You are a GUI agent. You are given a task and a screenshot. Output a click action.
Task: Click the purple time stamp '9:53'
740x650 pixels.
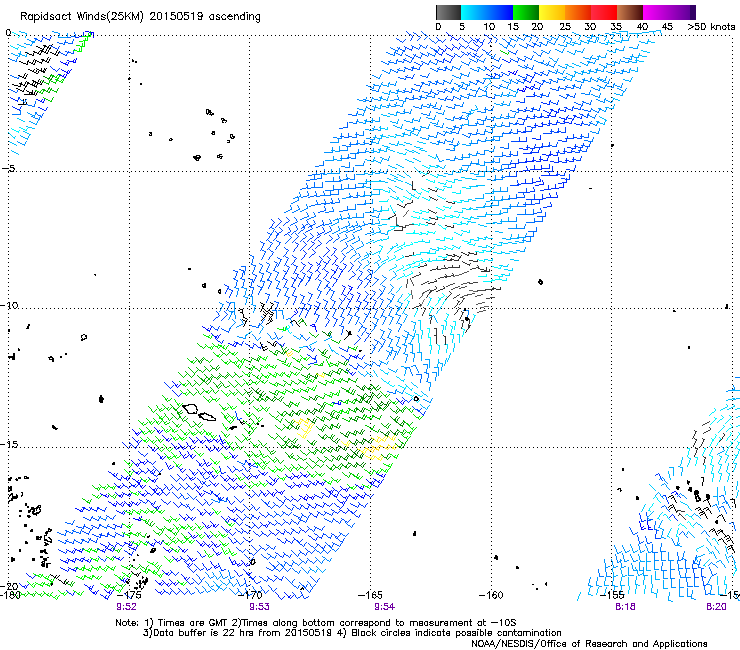click(260, 607)
